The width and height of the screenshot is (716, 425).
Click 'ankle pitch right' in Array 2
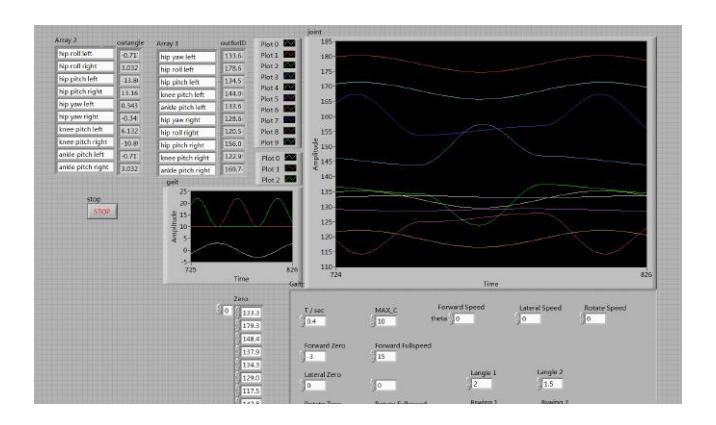85,167
